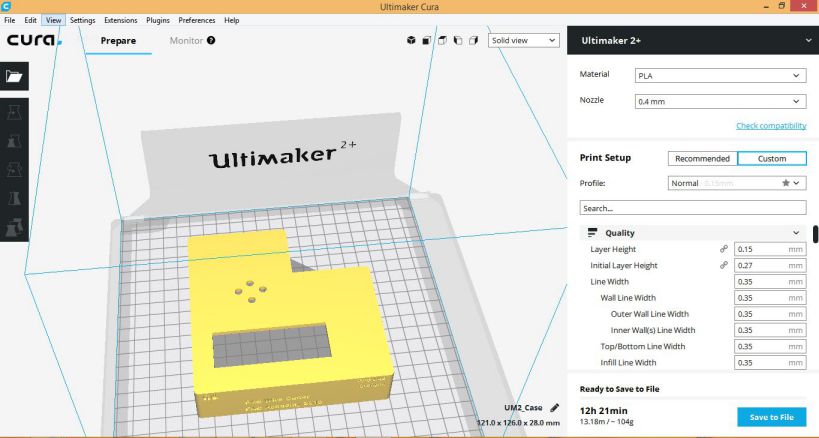Switch to the Monitor tab

pos(186,41)
